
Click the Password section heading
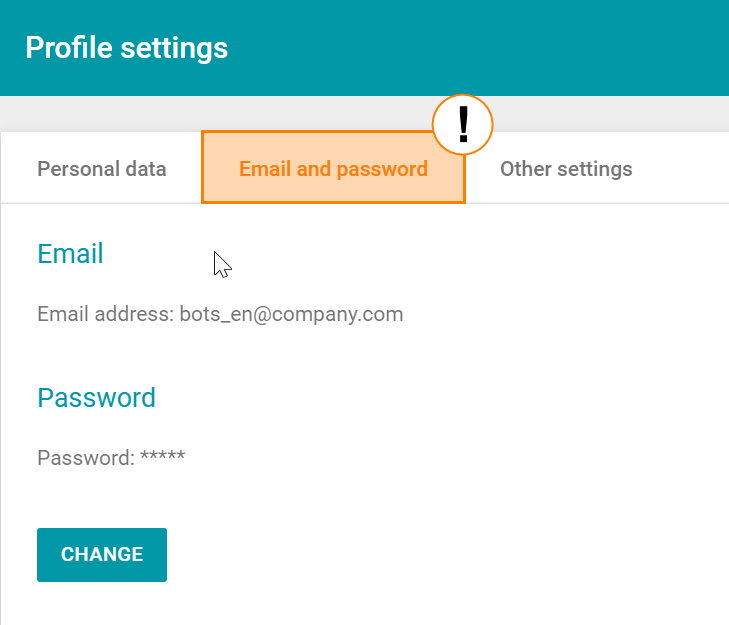pyautogui.click(x=96, y=398)
